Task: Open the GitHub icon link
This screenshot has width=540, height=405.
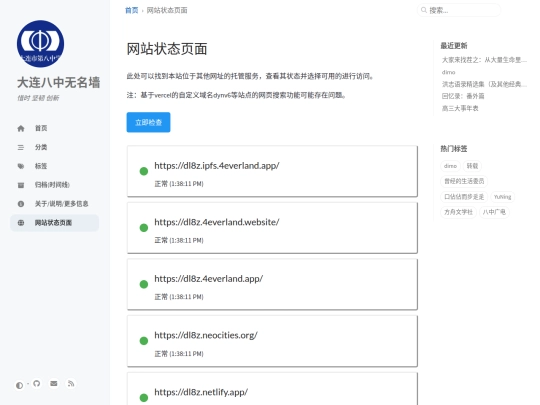Action: [x=37, y=383]
